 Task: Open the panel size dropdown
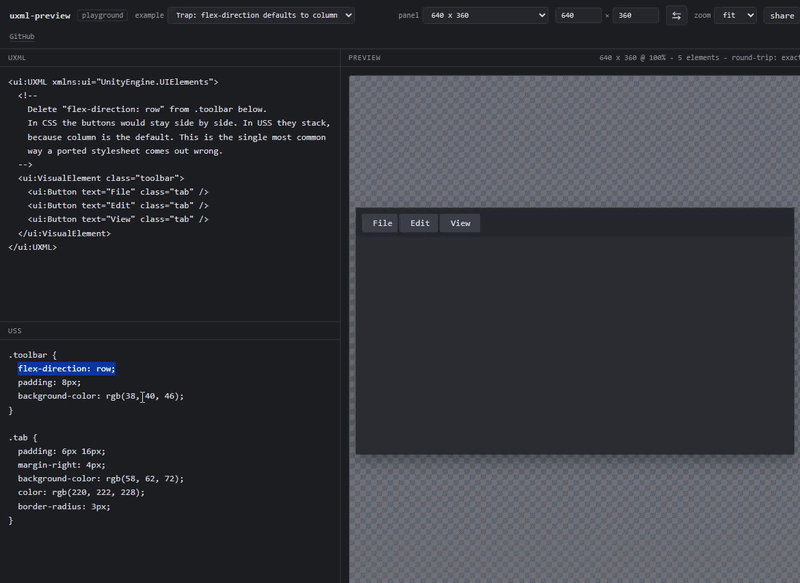coord(485,15)
